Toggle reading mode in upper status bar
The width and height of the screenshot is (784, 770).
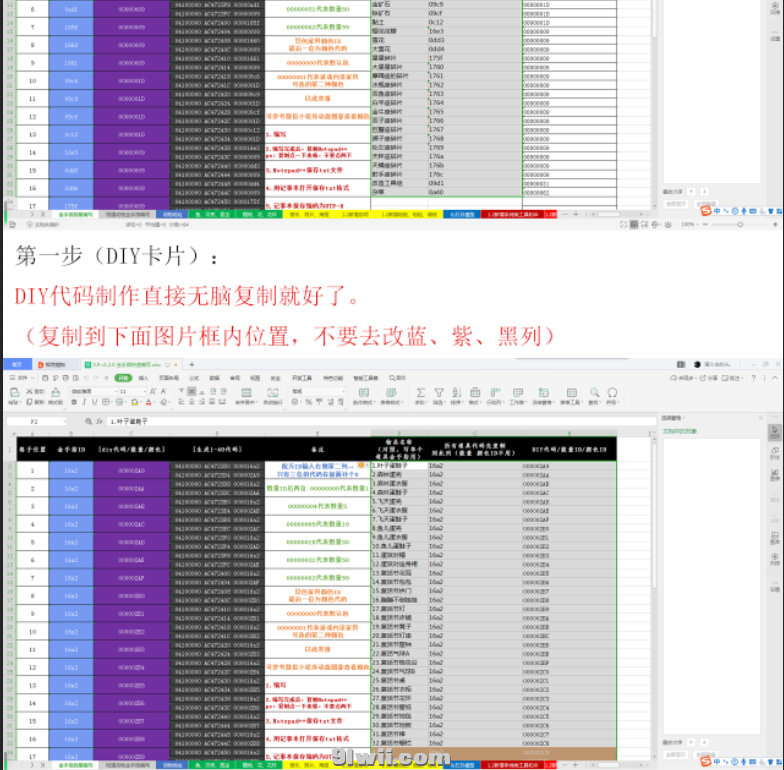point(656,225)
